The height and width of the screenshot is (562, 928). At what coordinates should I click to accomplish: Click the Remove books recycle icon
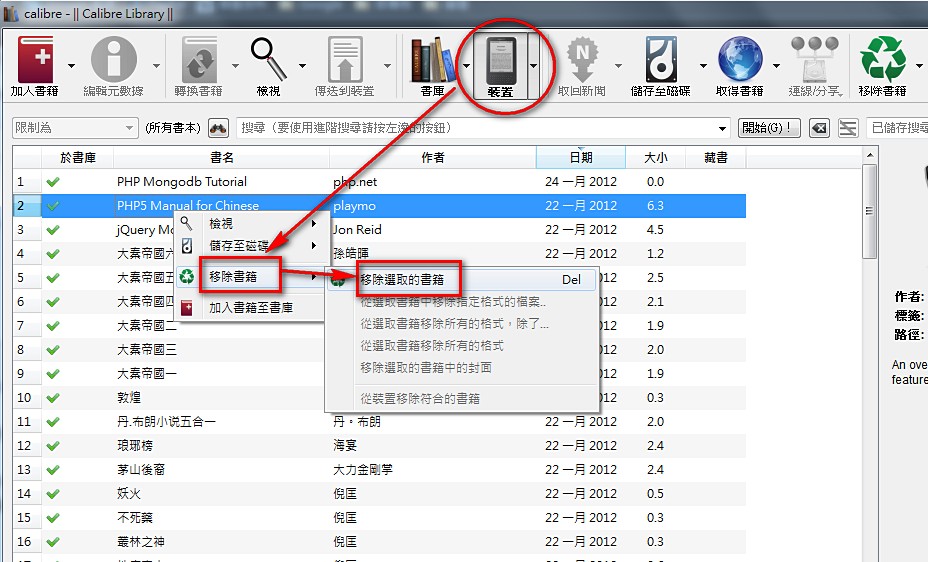click(883, 60)
